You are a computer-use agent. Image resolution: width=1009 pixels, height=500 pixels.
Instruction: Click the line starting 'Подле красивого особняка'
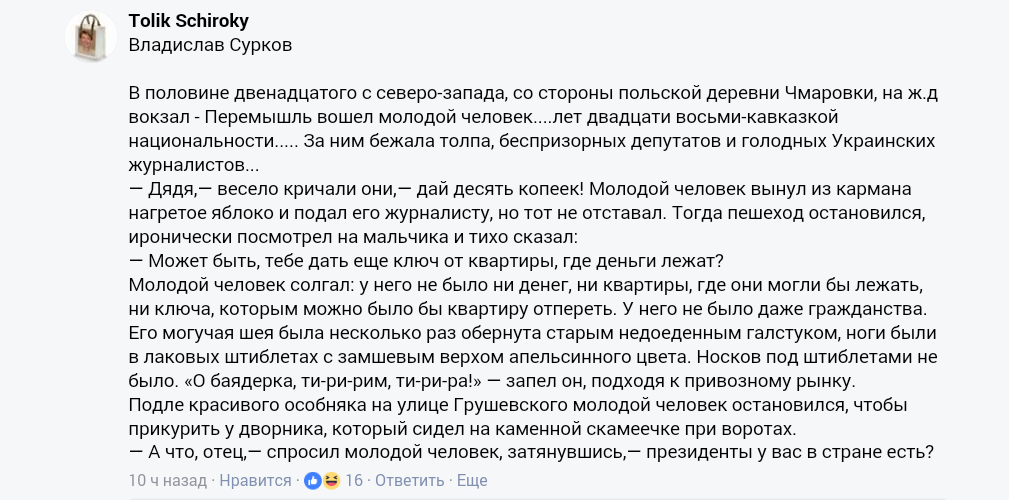[517, 405]
